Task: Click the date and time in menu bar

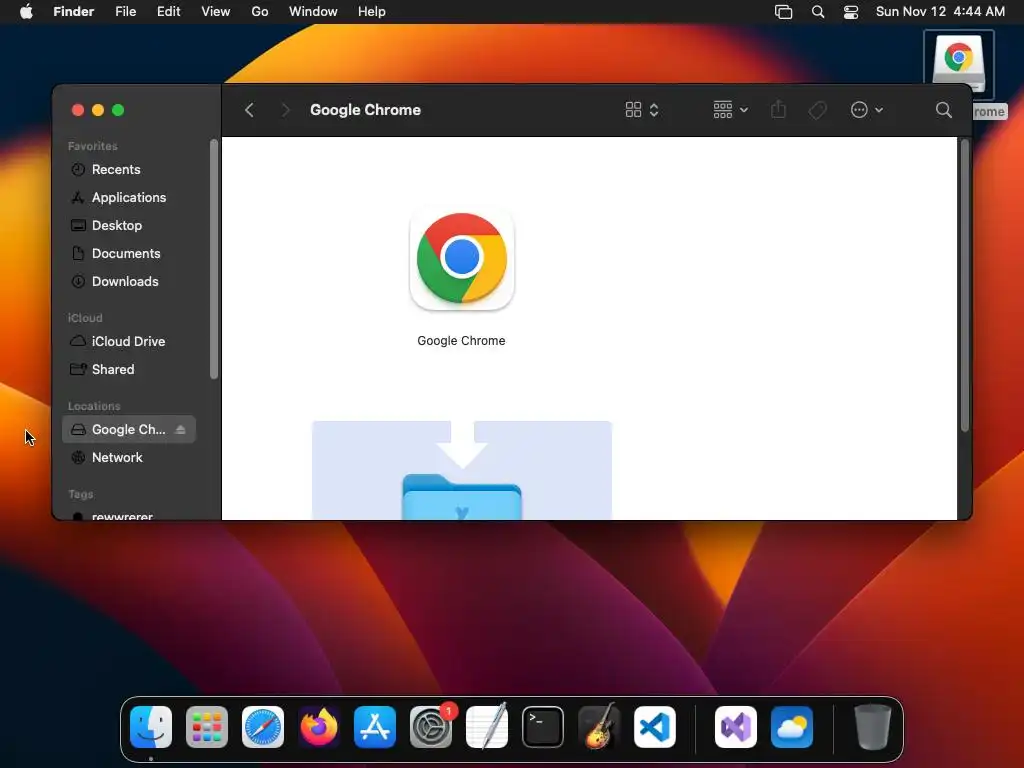Action: click(x=940, y=12)
